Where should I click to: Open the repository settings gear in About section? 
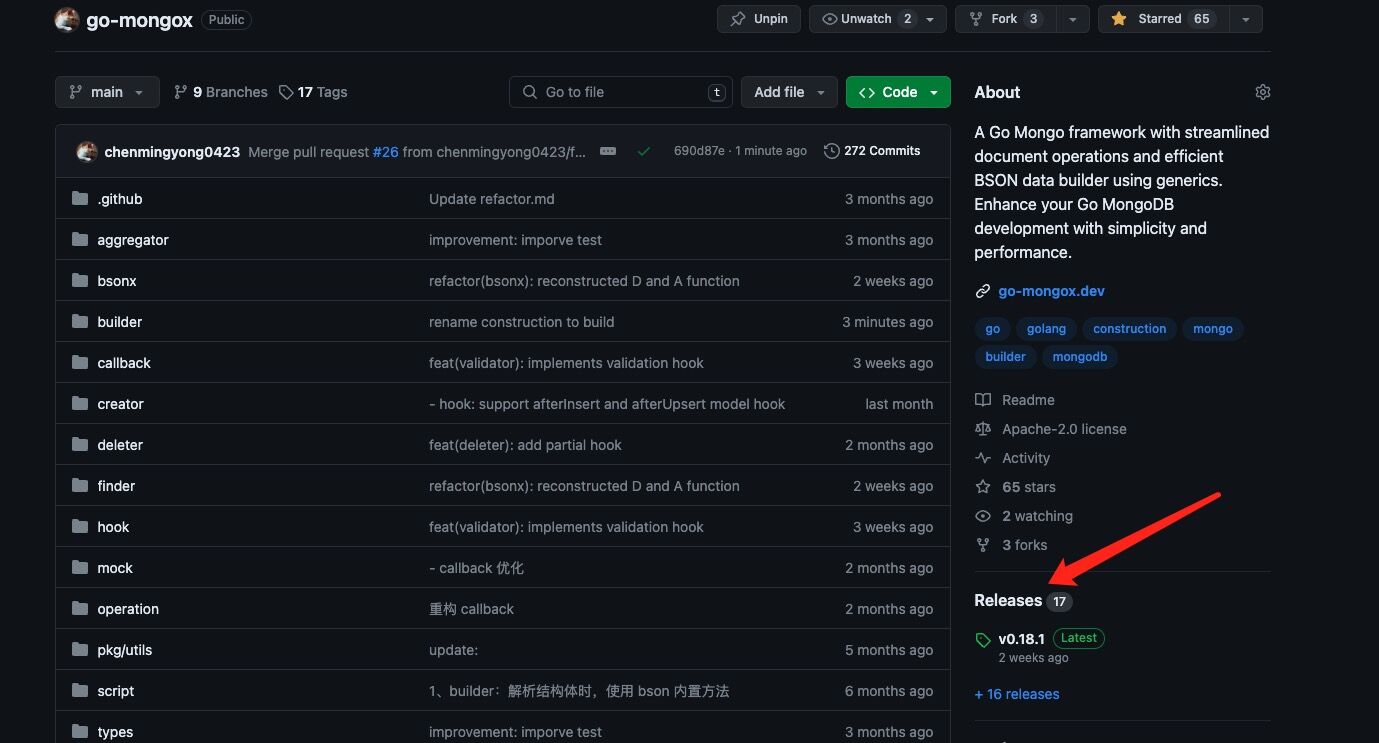click(x=1262, y=91)
